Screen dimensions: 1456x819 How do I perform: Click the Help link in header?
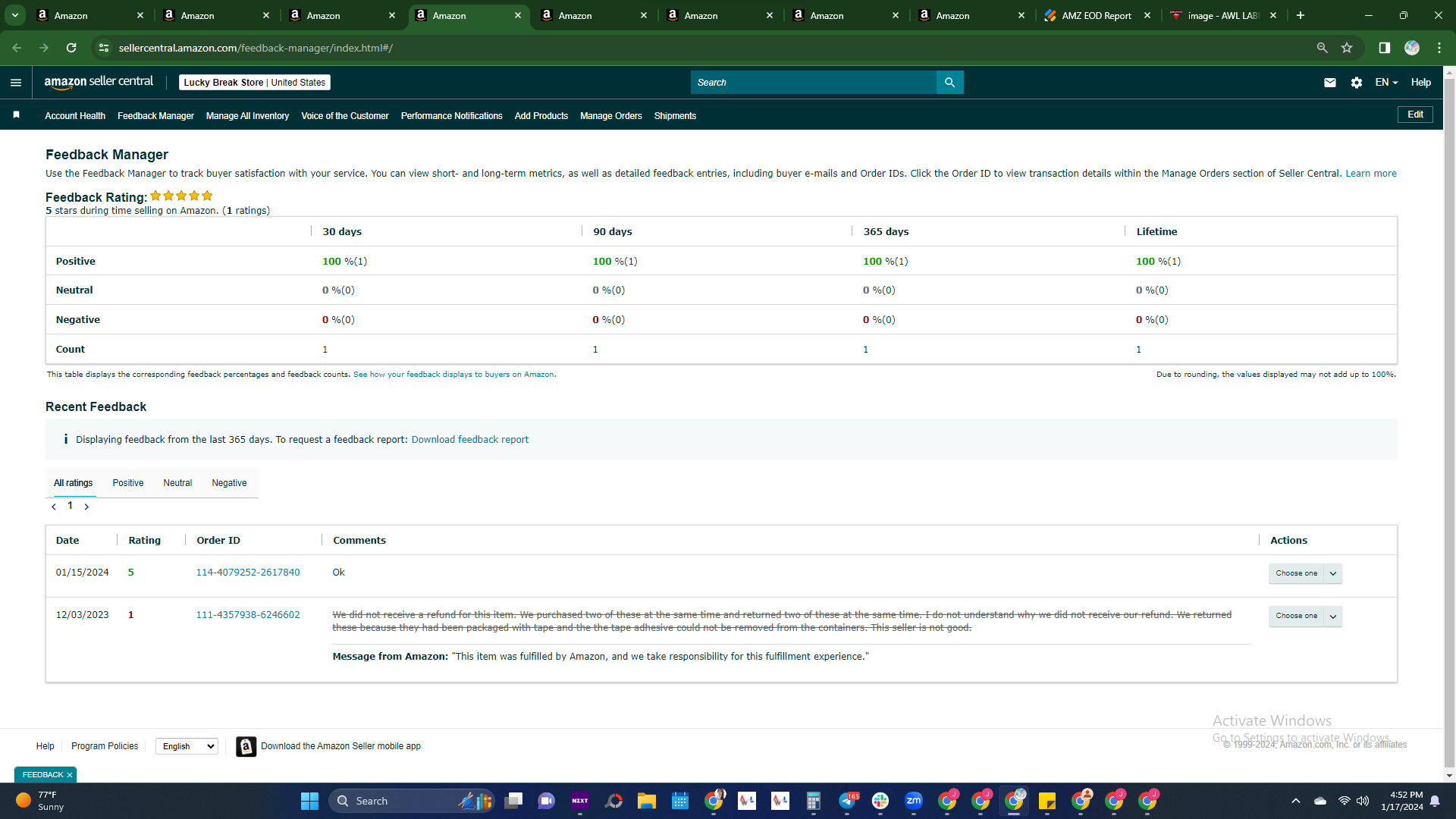1421,83
